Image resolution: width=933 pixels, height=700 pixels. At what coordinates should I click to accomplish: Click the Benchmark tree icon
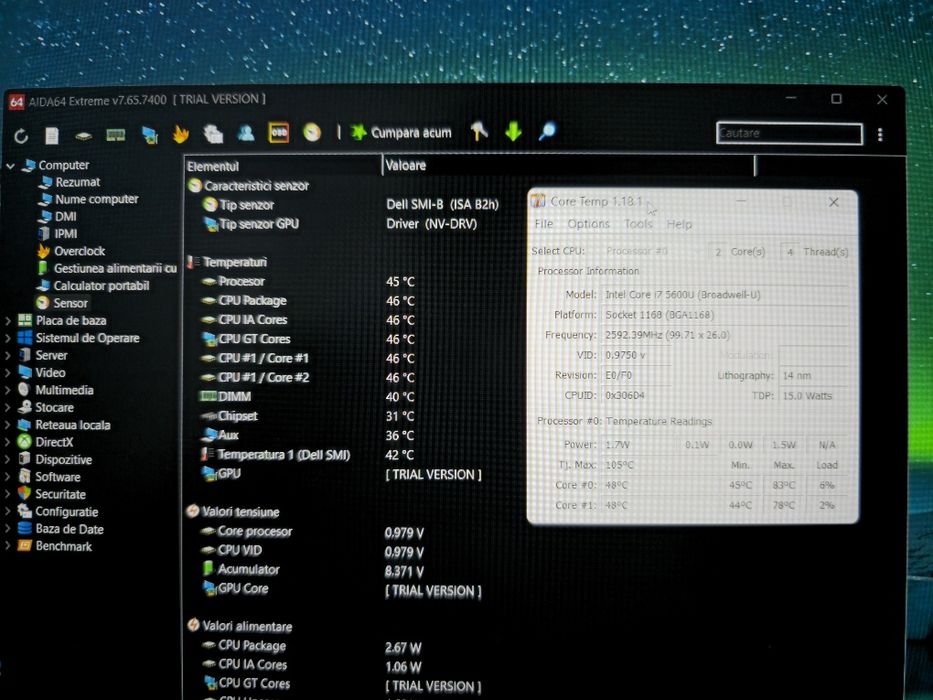[x=24, y=546]
